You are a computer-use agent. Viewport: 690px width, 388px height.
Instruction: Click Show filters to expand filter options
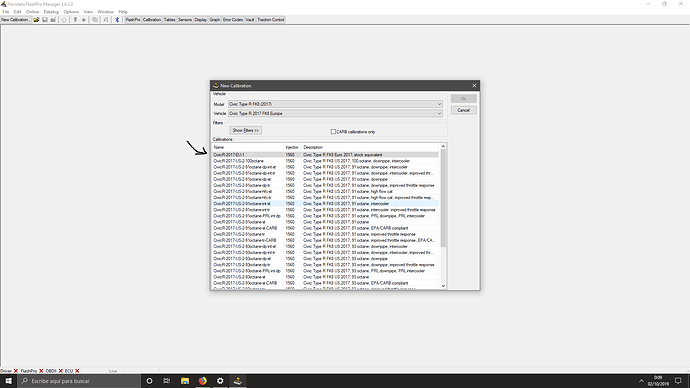click(x=246, y=131)
